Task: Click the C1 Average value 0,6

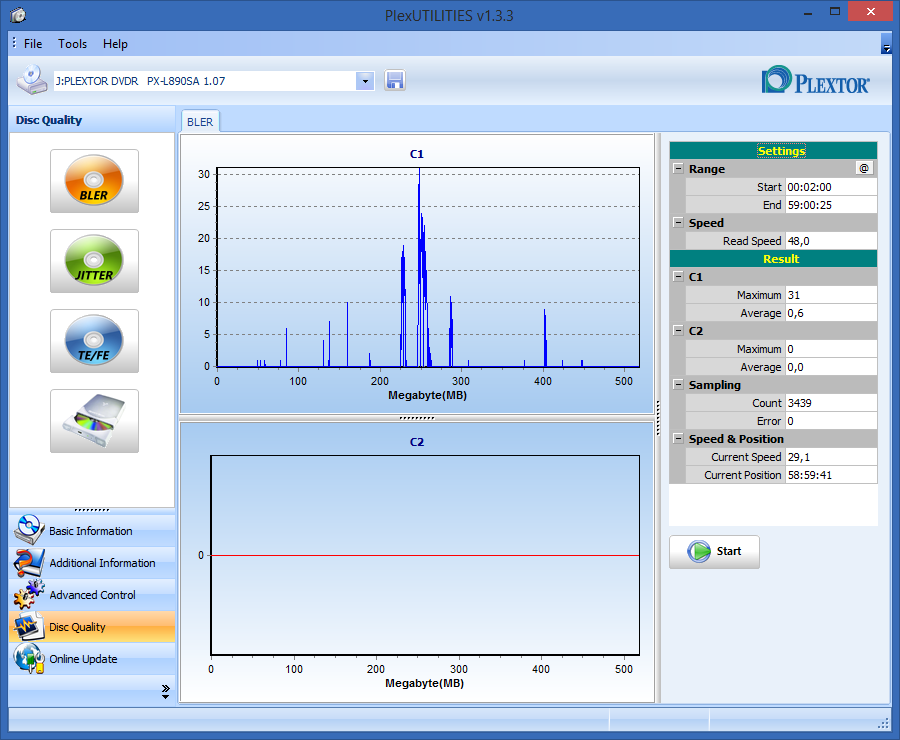Action: tap(831, 313)
